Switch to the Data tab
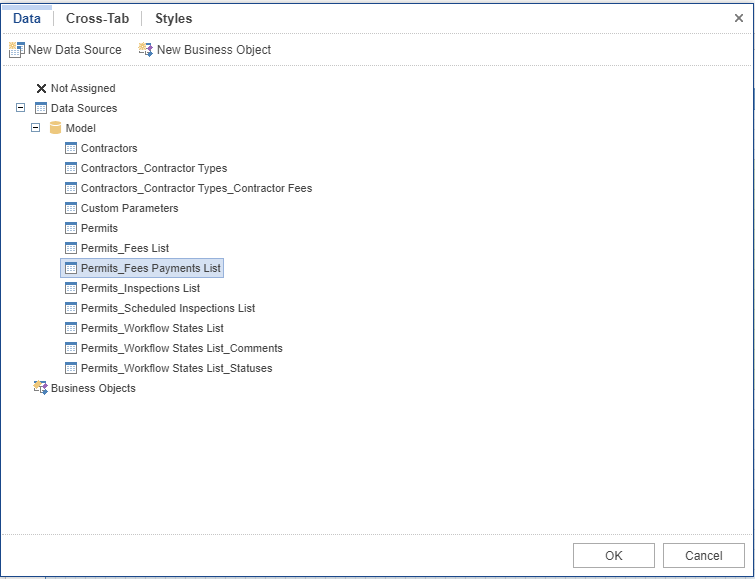This screenshot has height=579, width=755. [27, 18]
